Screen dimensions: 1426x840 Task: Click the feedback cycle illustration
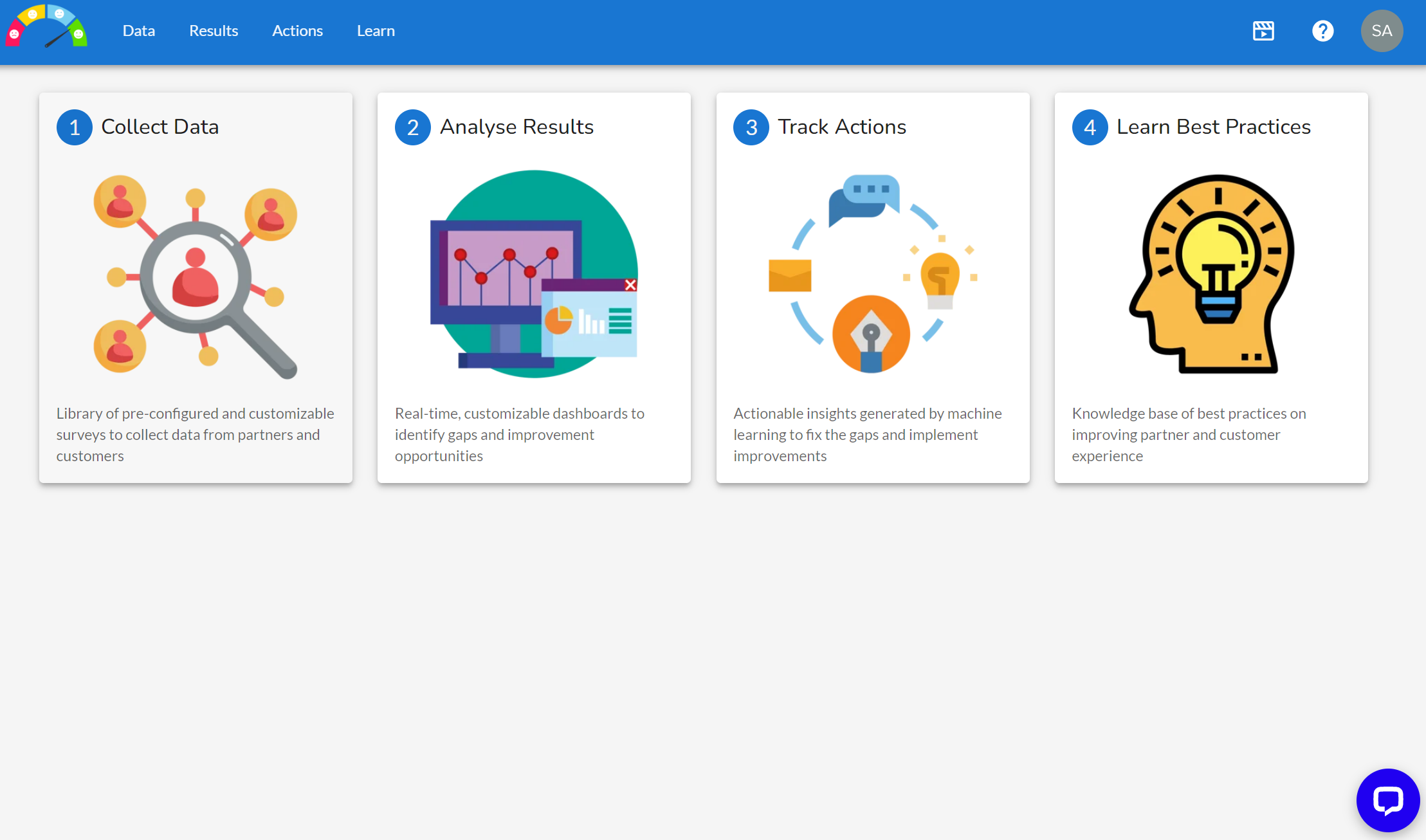click(x=872, y=274)
